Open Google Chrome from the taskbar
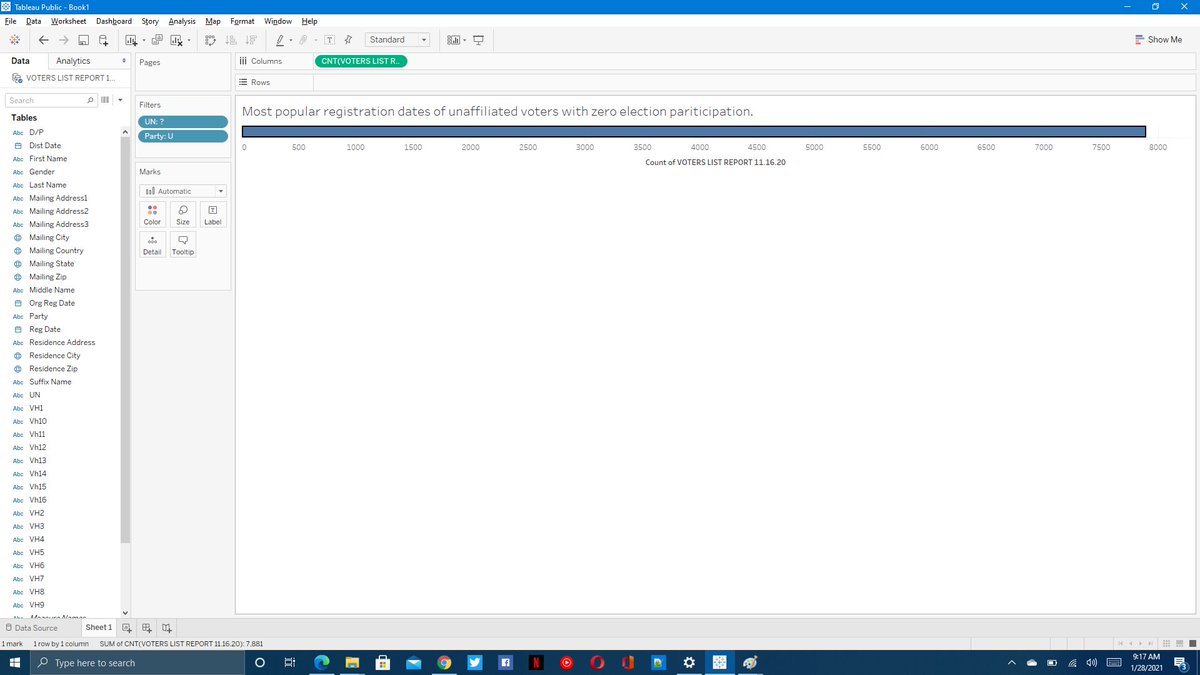Image resolution: width=1200 pixels, height=675 pixels. point(445,663)
